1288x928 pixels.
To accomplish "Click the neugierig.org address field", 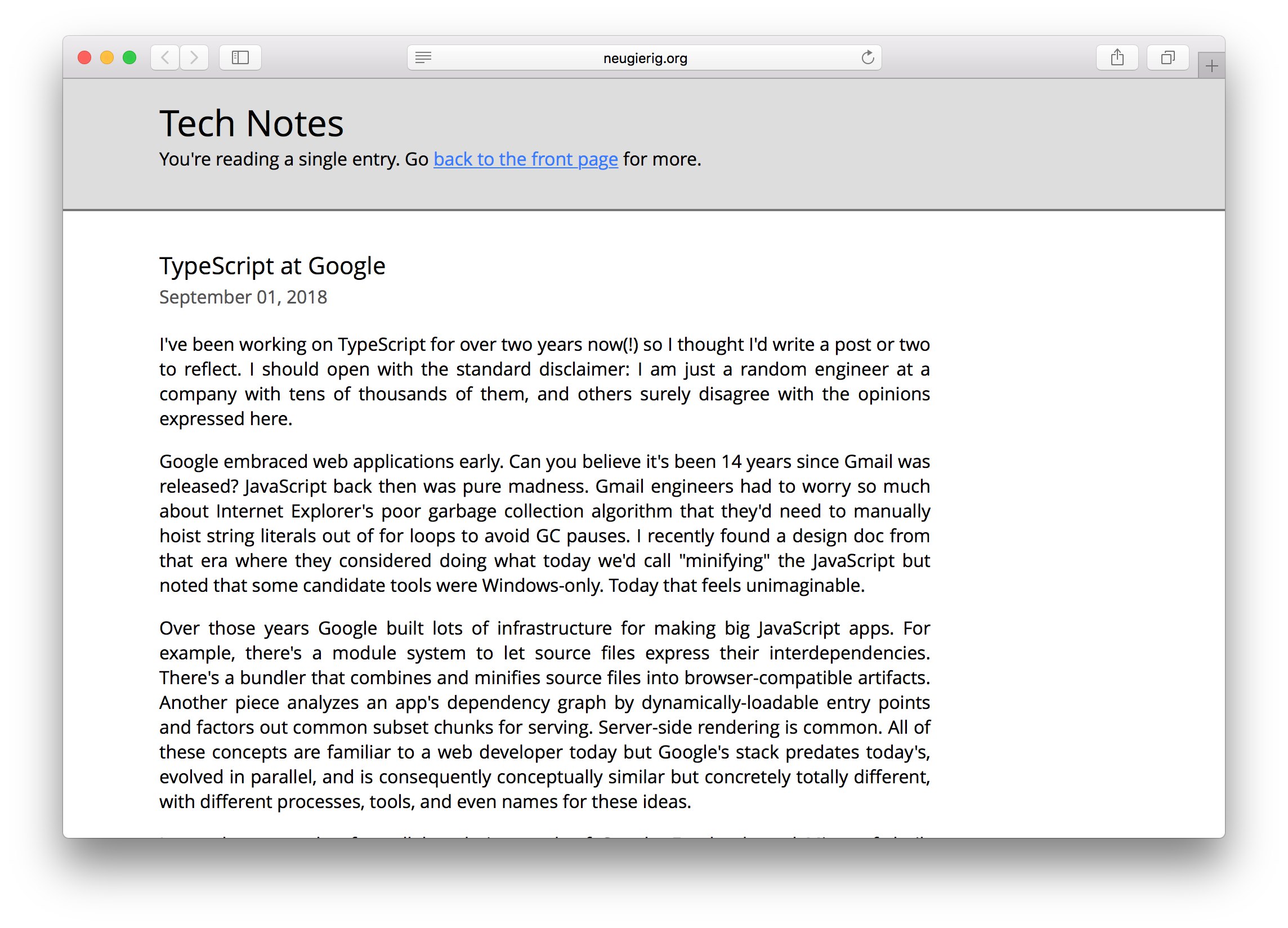I will (x=645, y=57).
